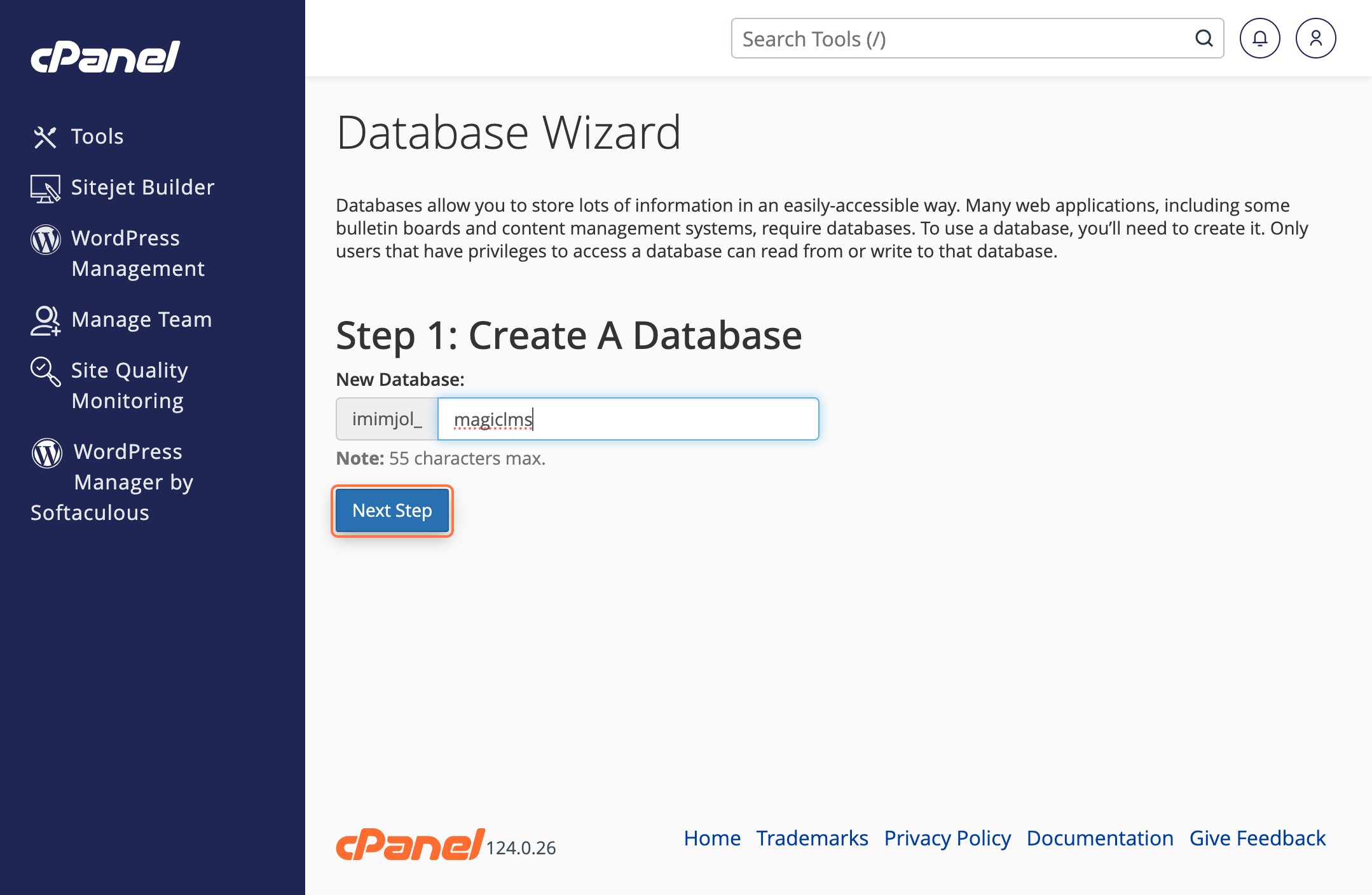Open the user account menu
This screenshot has width=1372, height=895.
point(1316,38)
